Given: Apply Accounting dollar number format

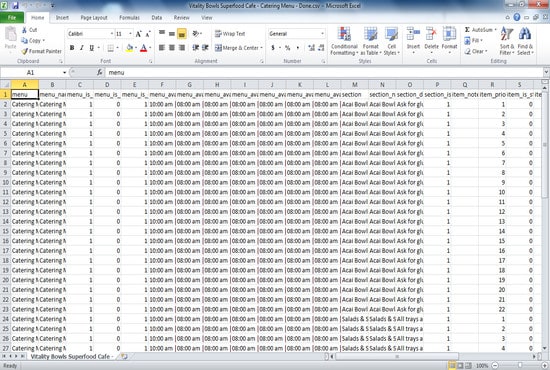Looking at the screenshot, I should tap(273, 48).
